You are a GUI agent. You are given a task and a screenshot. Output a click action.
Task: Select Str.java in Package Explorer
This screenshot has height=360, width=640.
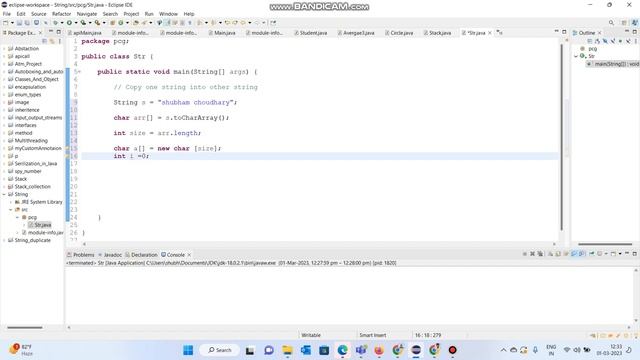coord(40,225)
